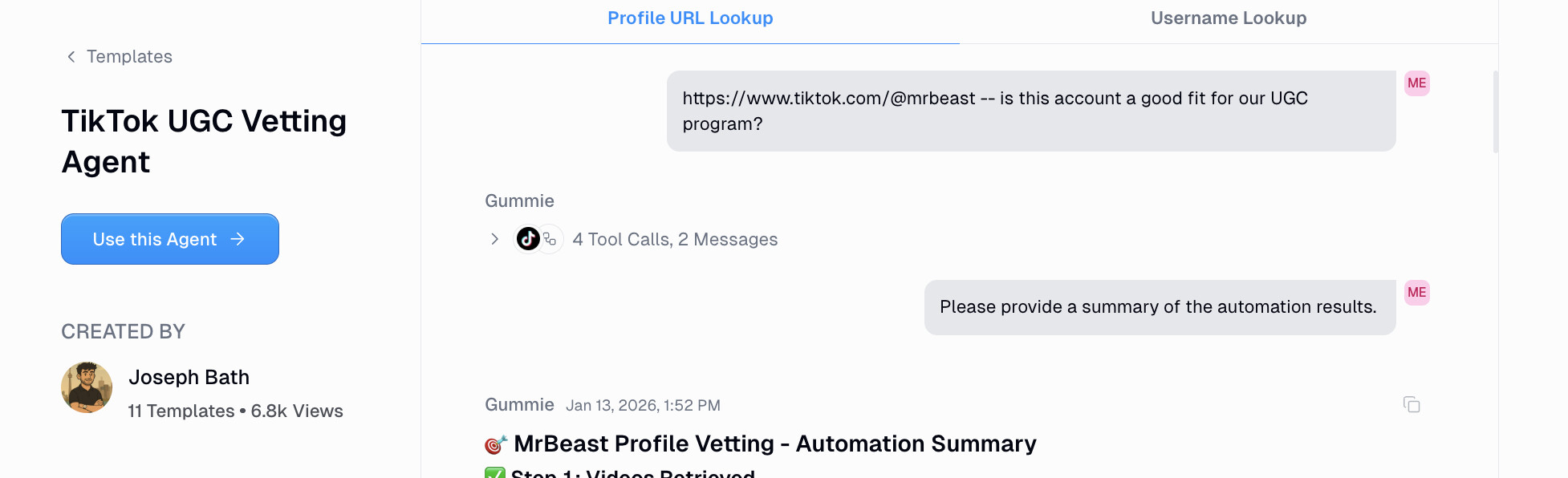Image resolution: width=1568 pixels, height=478 pixels.
Task: Click the TikTok app icon under Gummie
Action: [x=527, y=238]
